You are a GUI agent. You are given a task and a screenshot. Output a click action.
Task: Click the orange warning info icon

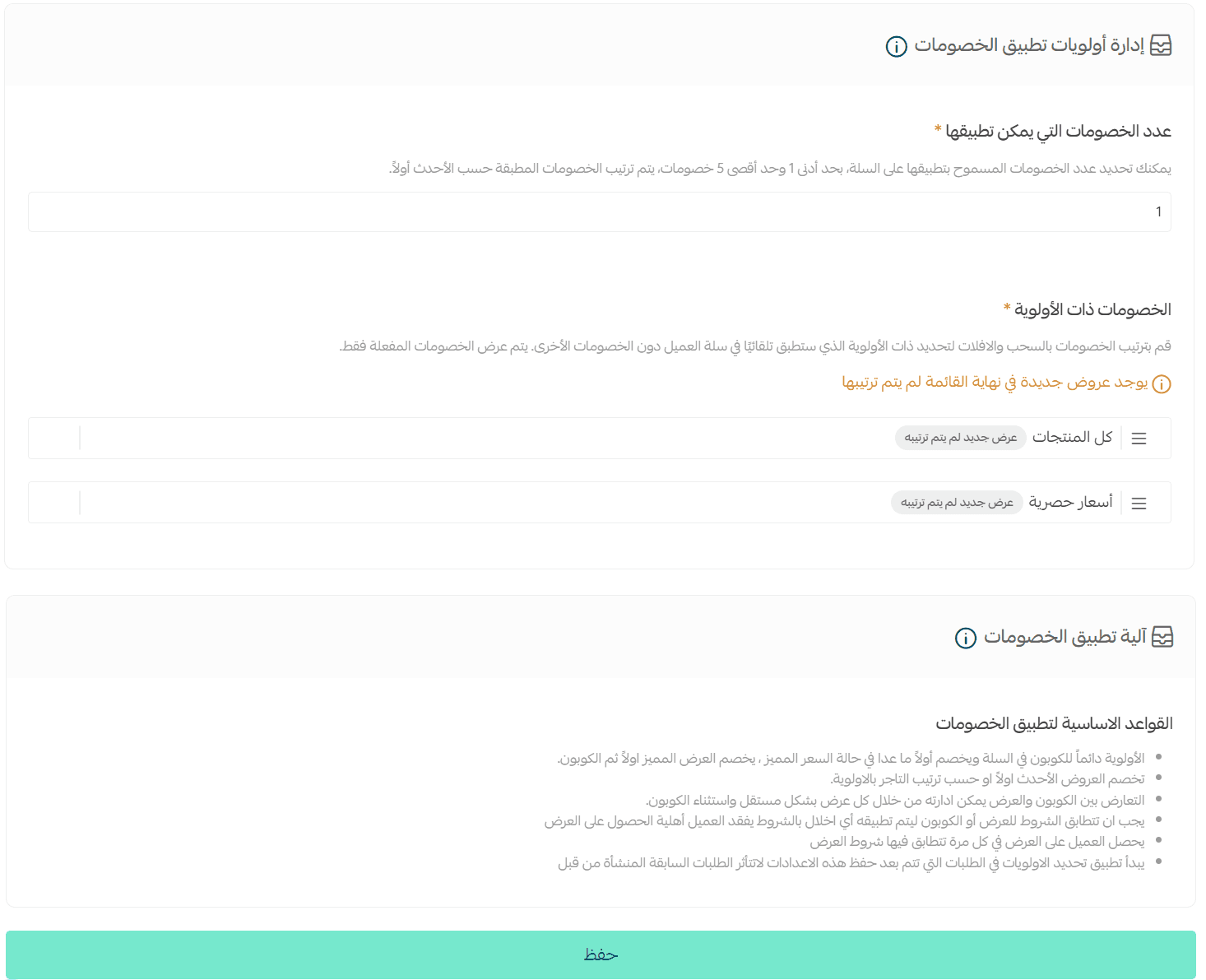[1161, 384]
